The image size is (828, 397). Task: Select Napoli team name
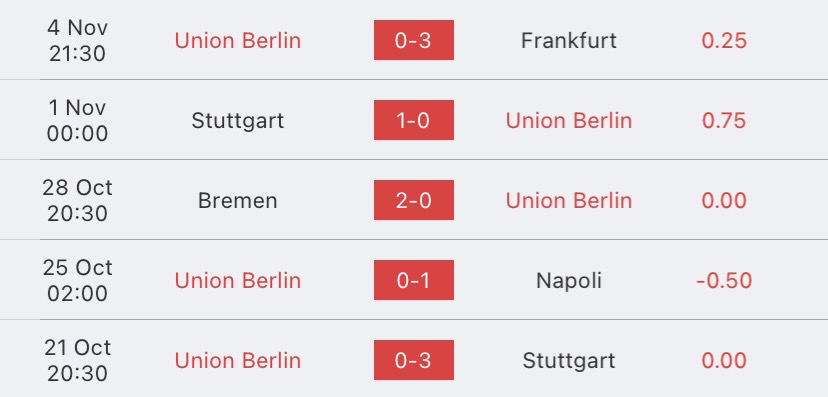(x=569, y=280)
